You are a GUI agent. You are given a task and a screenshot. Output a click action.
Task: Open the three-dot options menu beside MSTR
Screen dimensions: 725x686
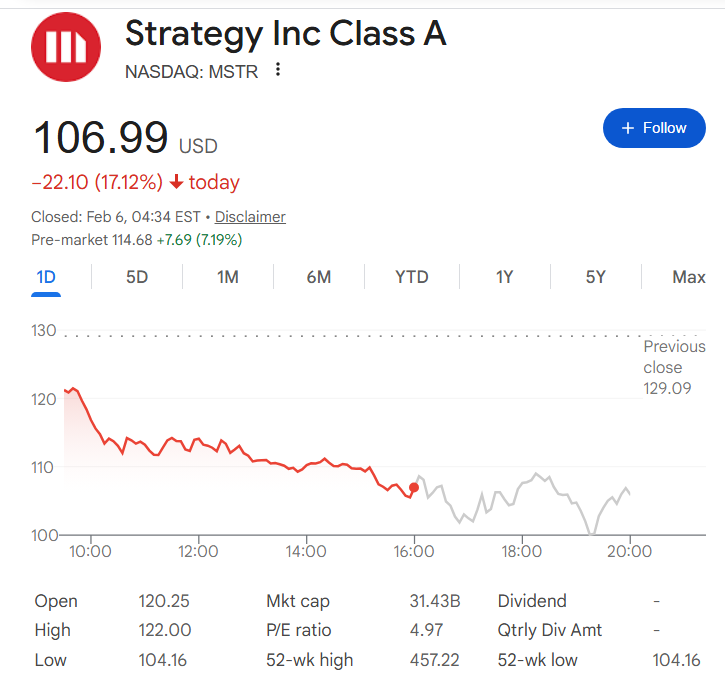[278, 70]
